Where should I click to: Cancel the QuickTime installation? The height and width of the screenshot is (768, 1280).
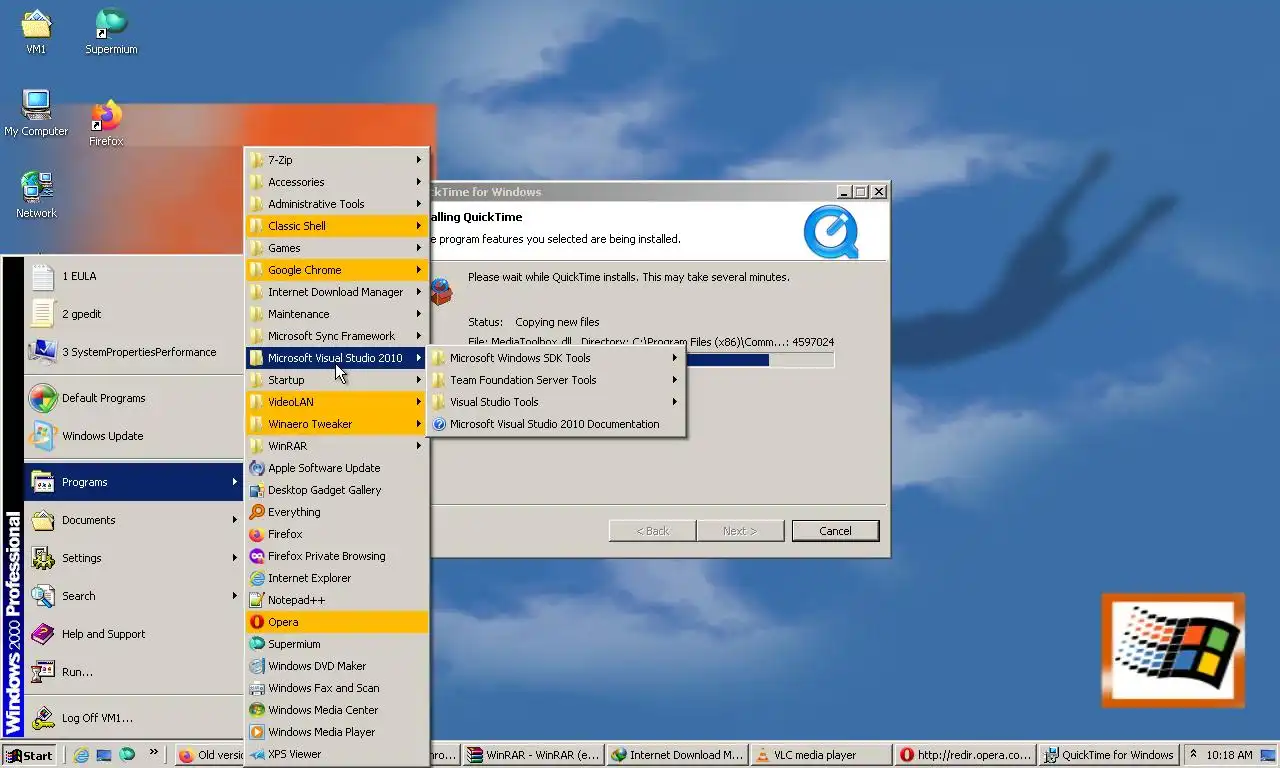pyautogui.click(x=835, y=531)
